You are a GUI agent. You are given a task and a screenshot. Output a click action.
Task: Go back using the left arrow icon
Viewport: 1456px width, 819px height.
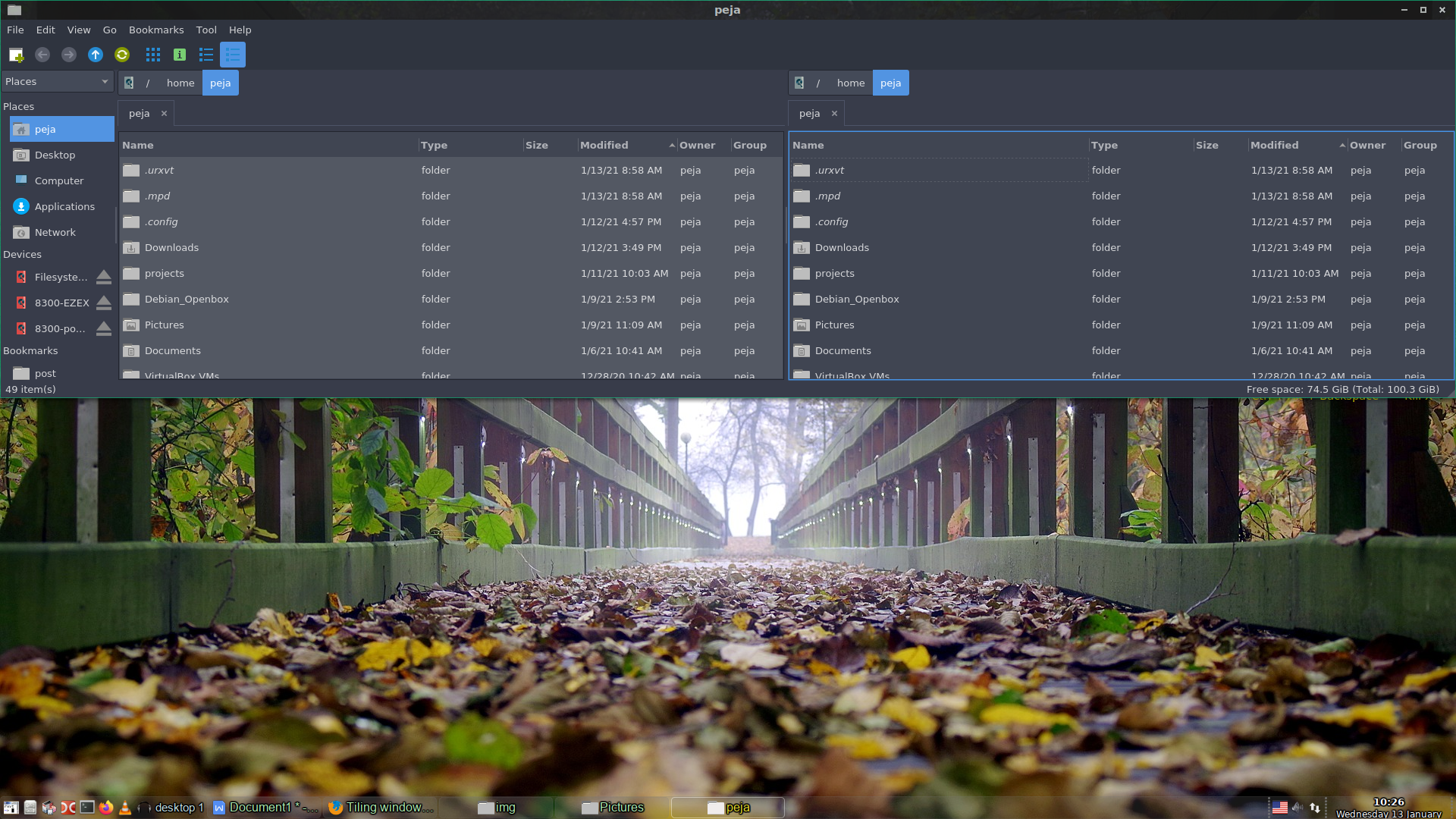pos(42,55)
